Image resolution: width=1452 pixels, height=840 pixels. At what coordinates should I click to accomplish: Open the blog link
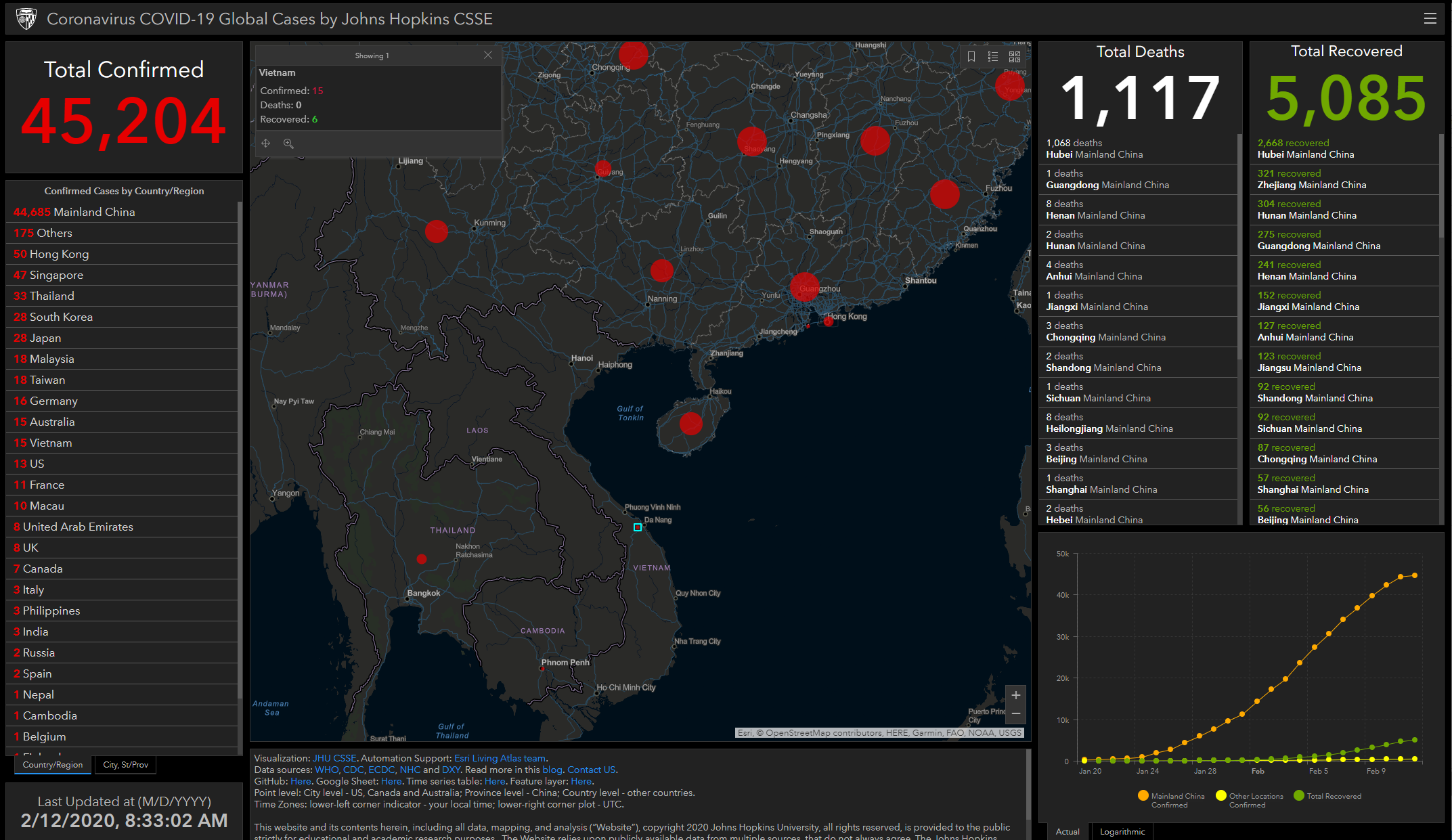point(552,770)
